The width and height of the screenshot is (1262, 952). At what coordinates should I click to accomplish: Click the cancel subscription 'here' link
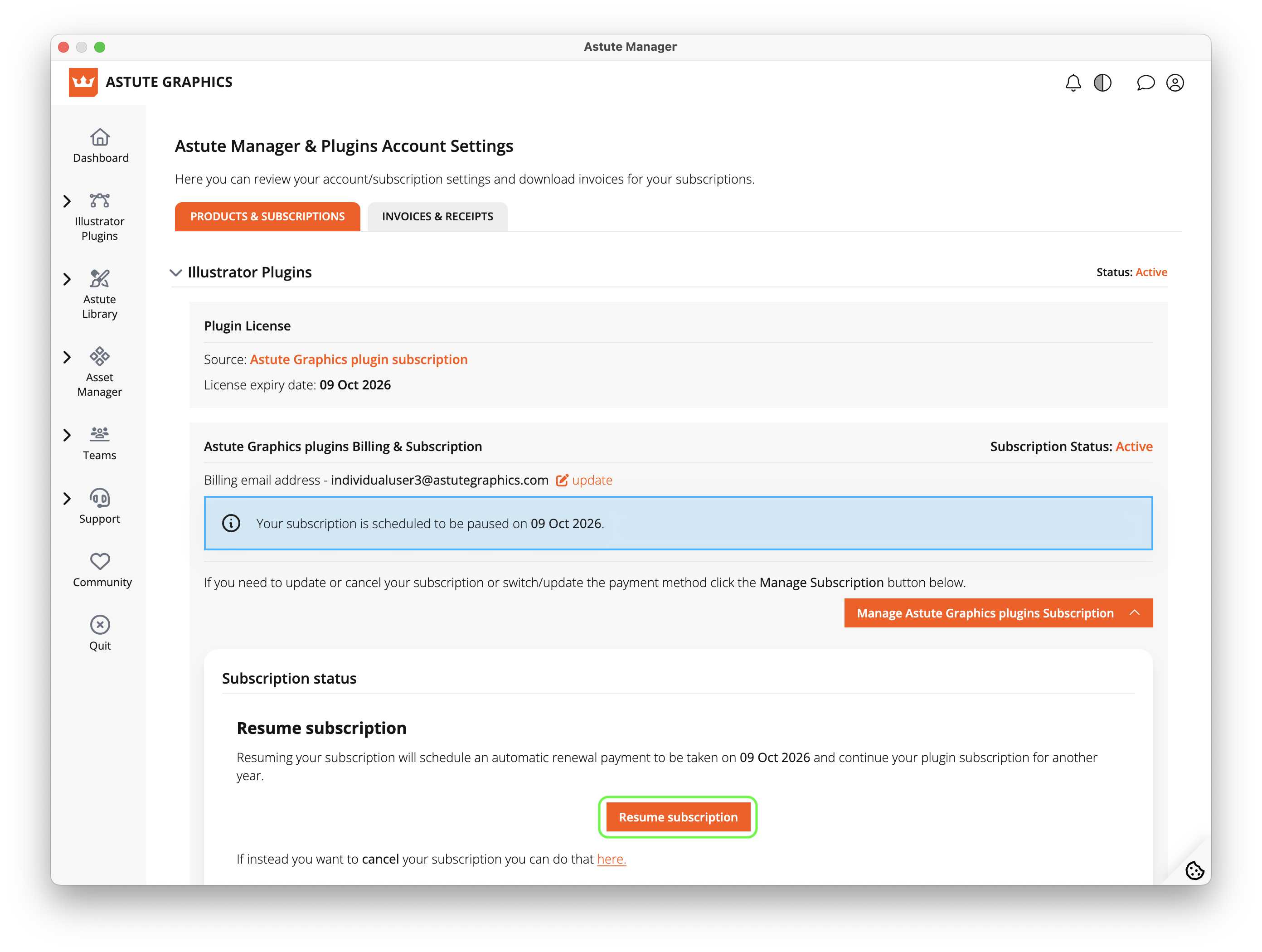611,859
